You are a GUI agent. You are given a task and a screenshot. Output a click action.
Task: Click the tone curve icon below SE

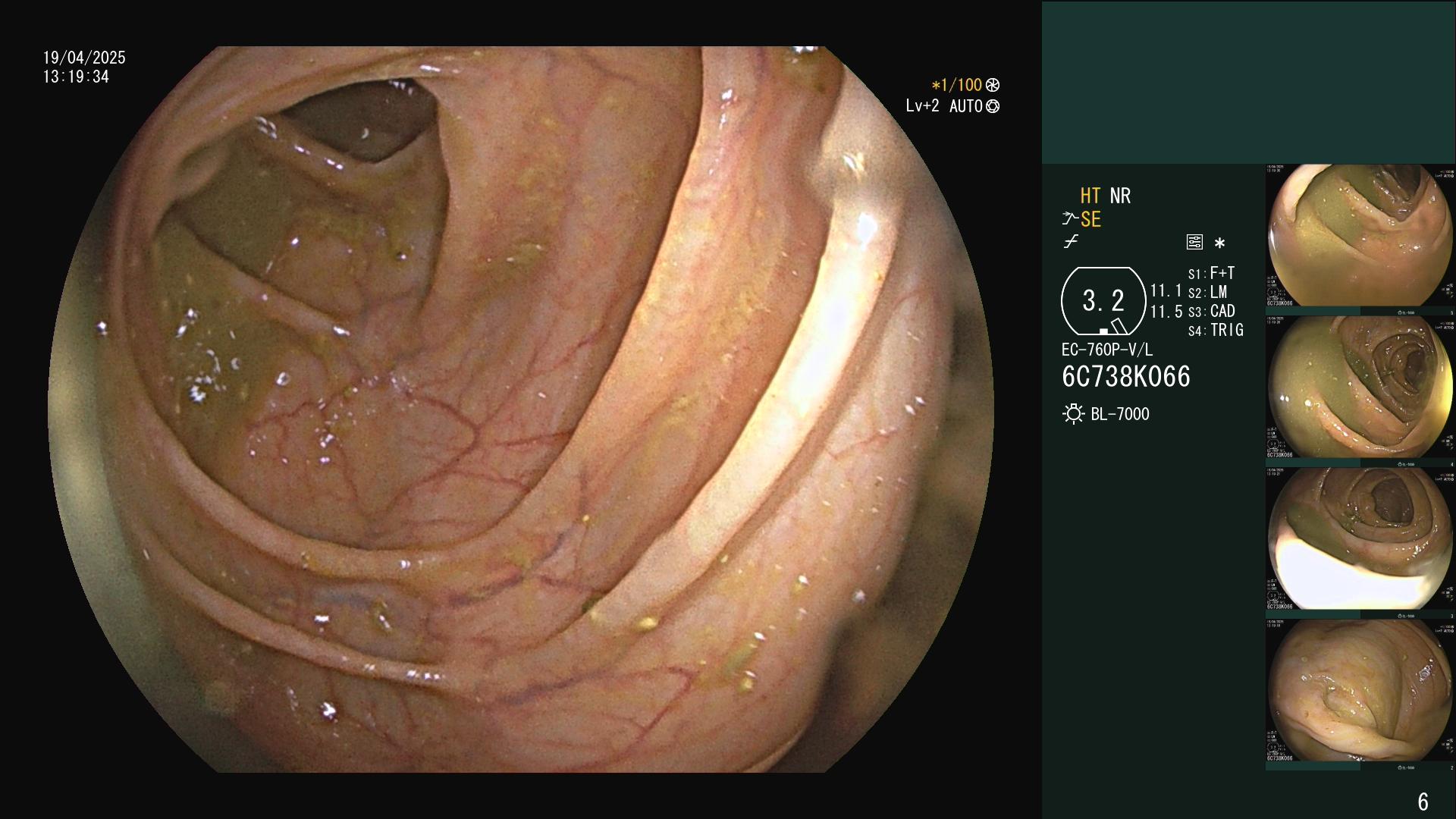pos(1071,242)
